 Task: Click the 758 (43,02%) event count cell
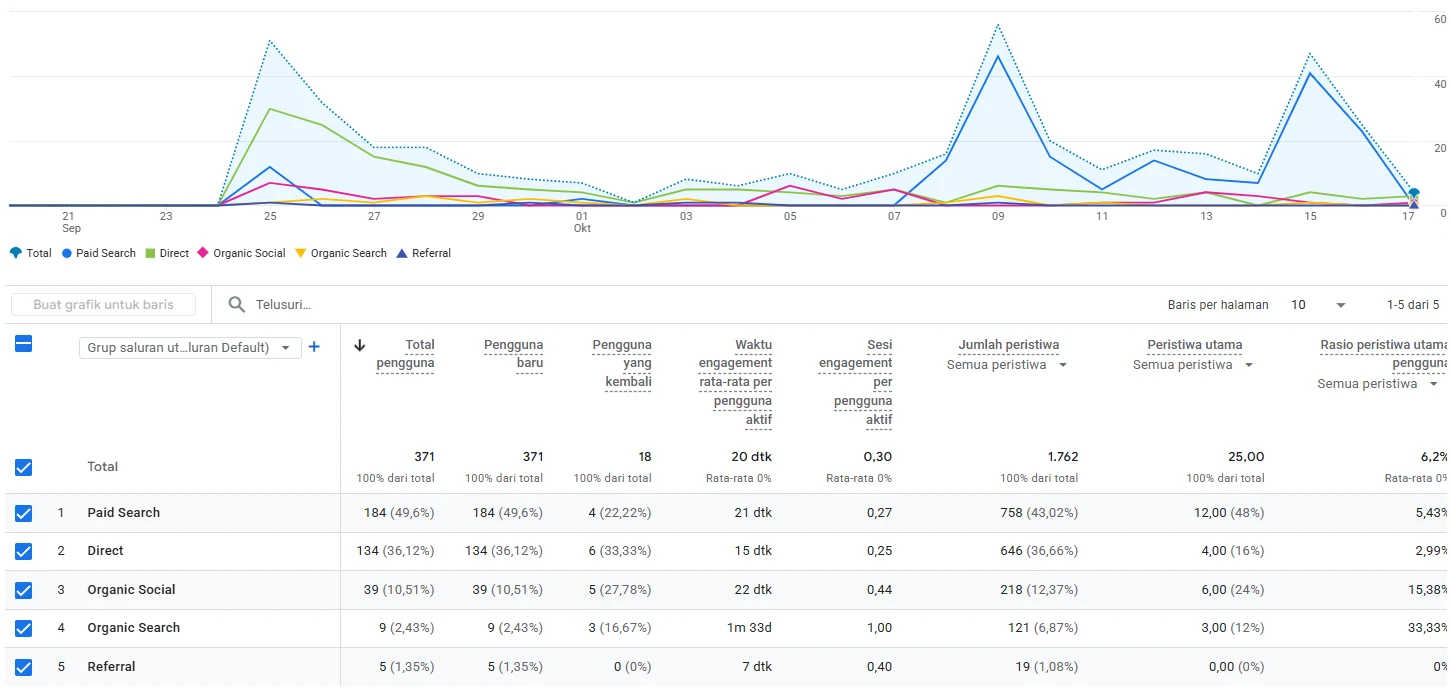tap(1039, 513)
